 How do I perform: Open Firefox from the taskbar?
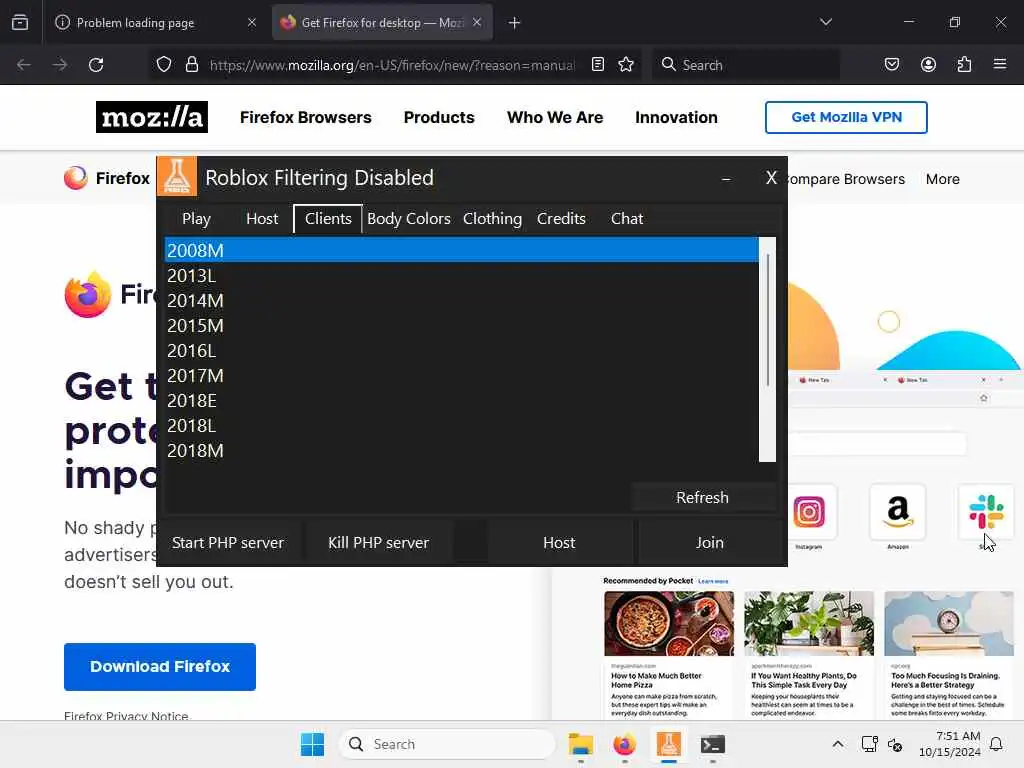pyautogui.click(x=624, y=744)
